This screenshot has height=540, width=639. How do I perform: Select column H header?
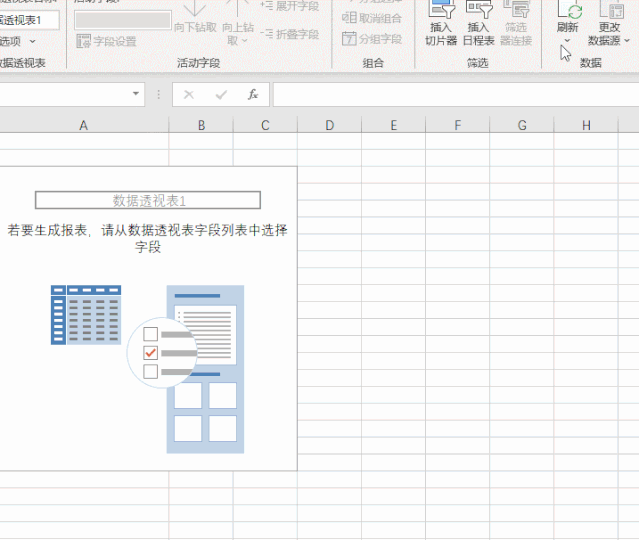[586, 125]
